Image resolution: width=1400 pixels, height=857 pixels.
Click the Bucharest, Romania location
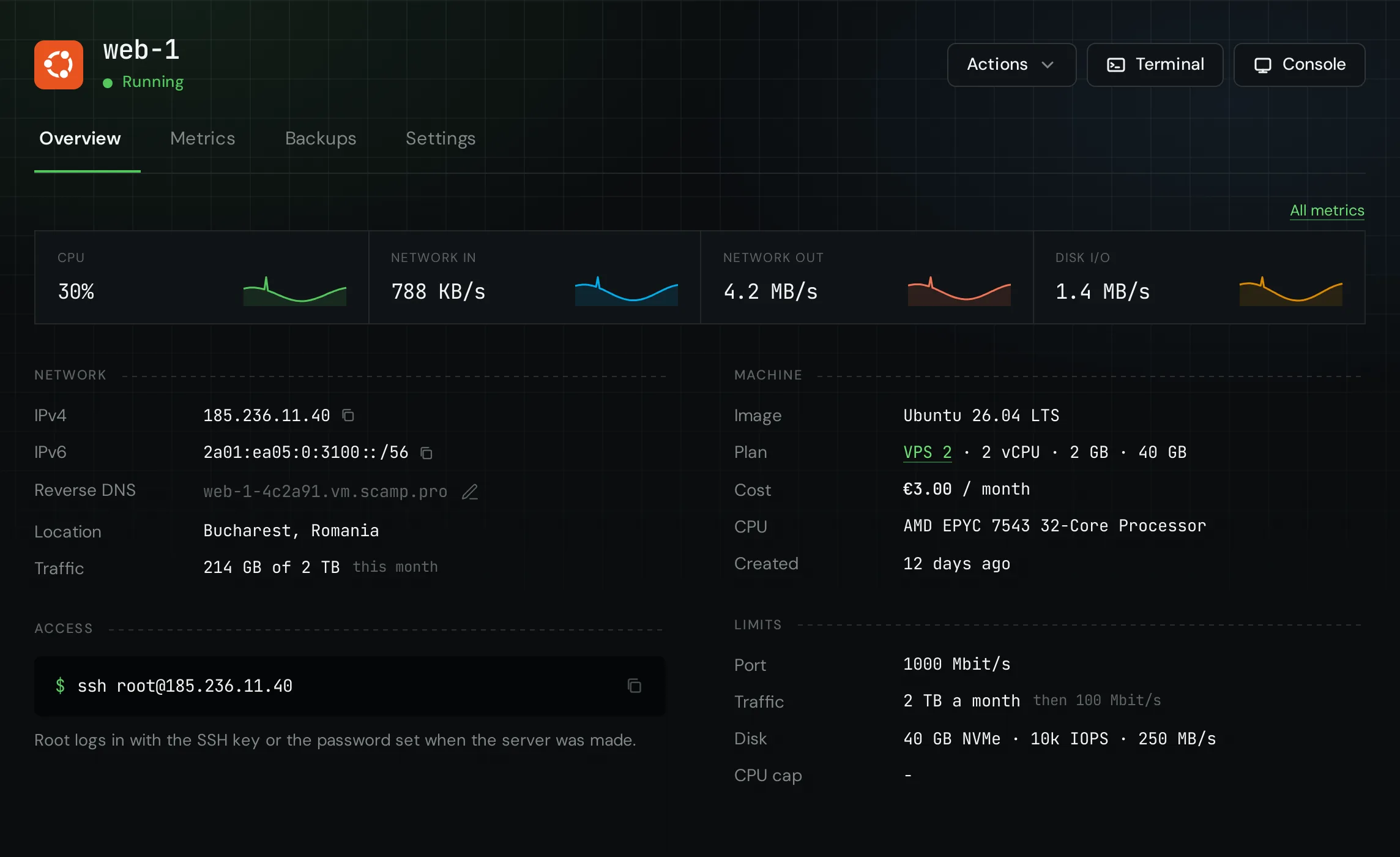coord(291,531)
